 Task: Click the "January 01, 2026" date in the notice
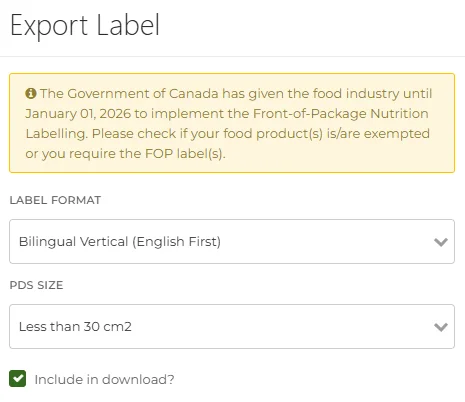[78, 114]
